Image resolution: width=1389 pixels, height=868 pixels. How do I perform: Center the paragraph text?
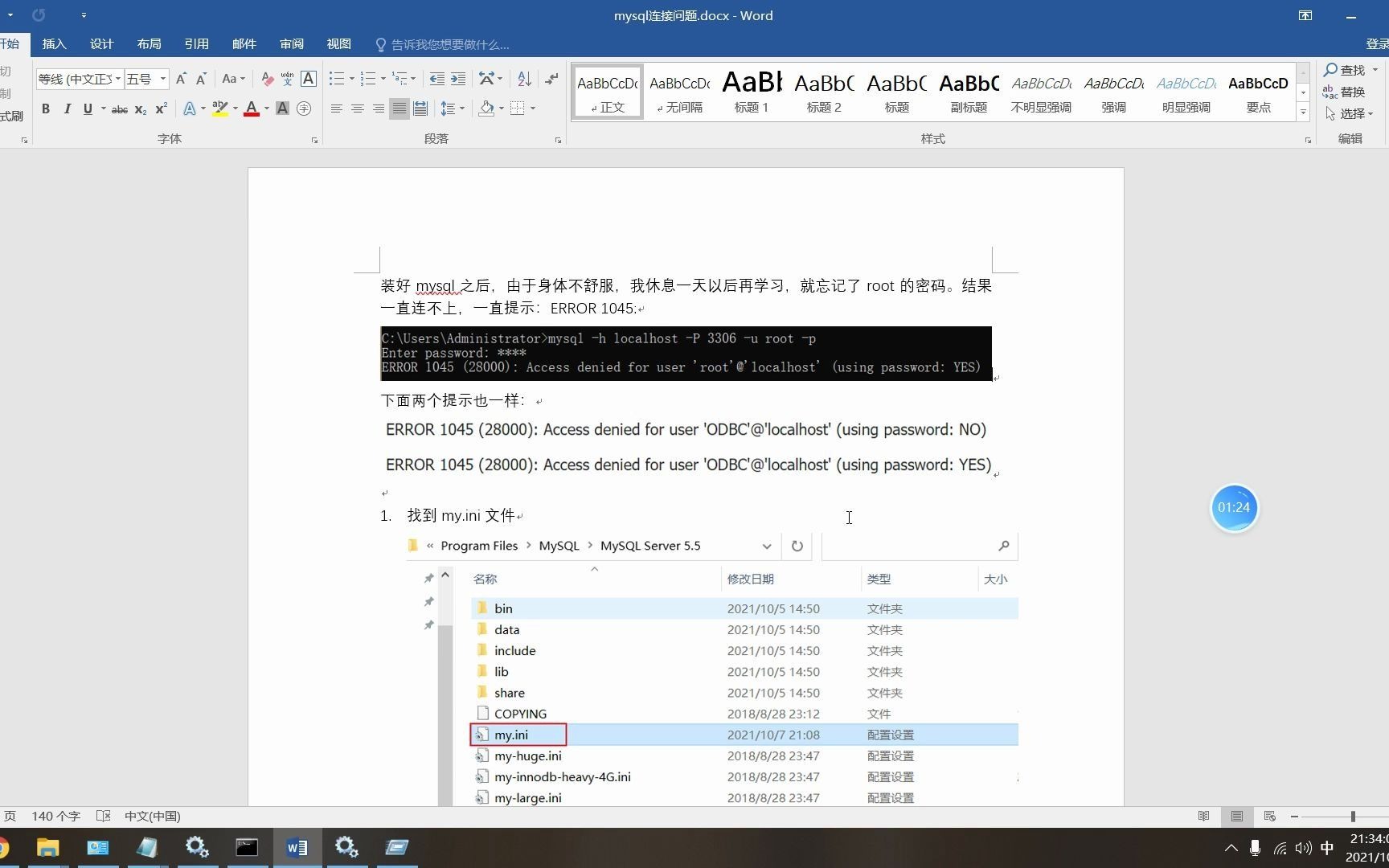pos(357,108)
